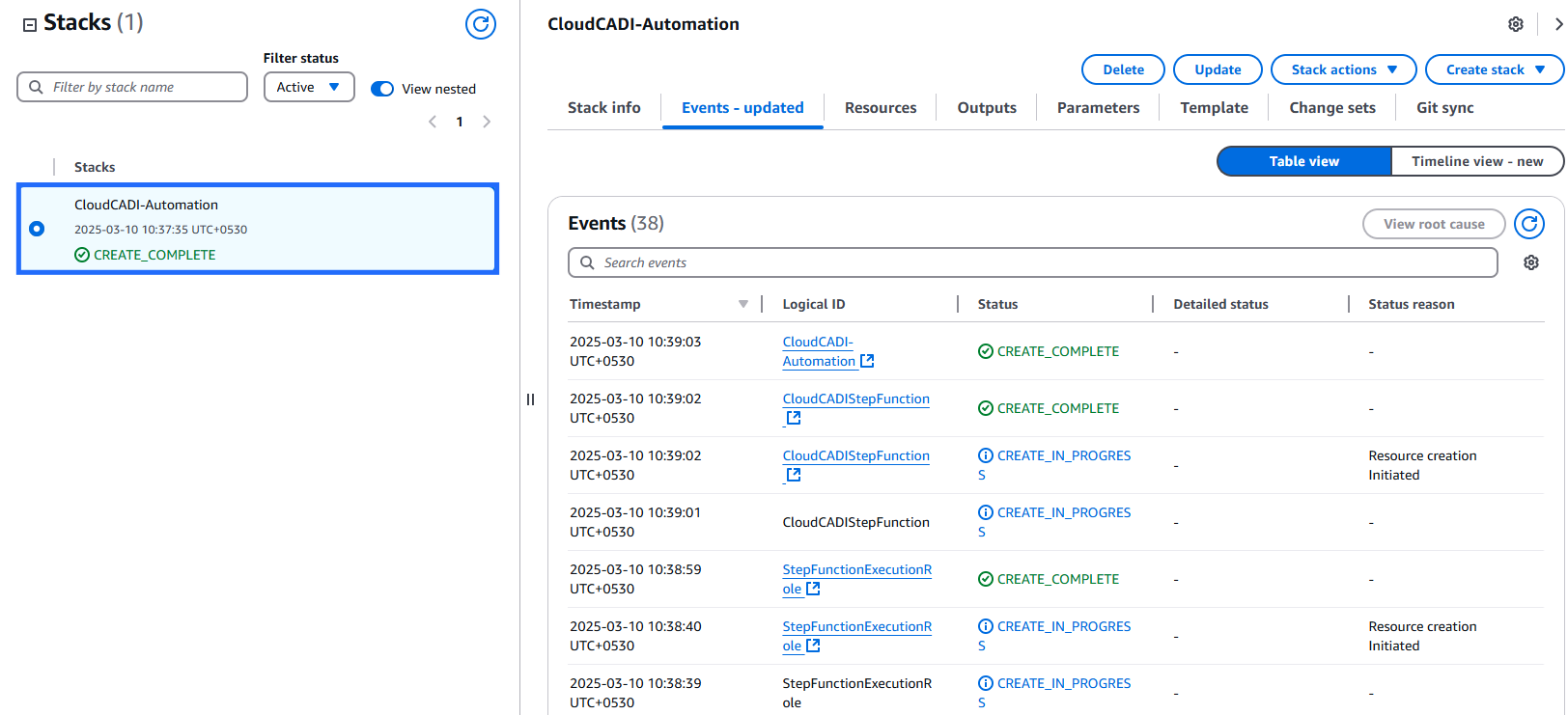This screenshot has width=1568, height=715.
Task: Click the Status reason column header
Action: pos(1412,304)
